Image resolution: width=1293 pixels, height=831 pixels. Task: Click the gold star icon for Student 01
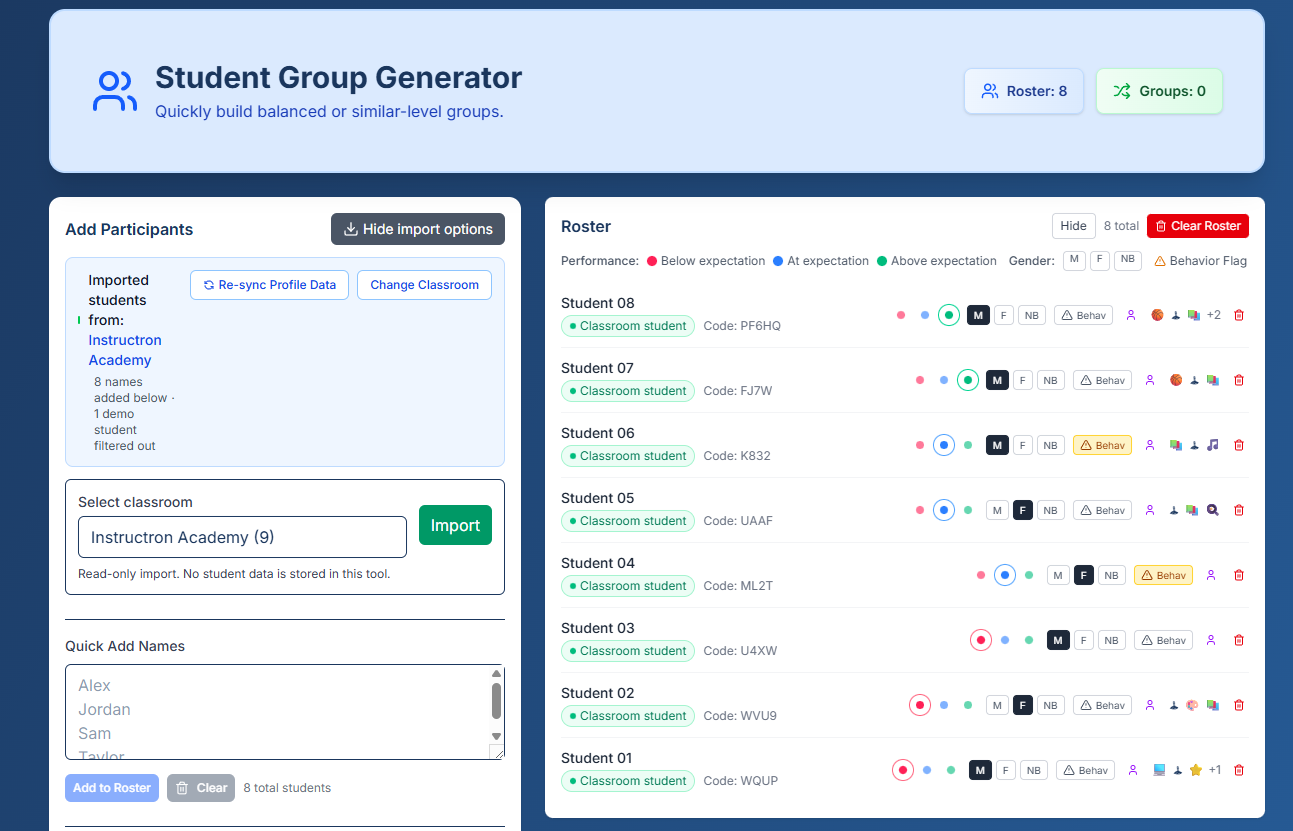tap(1195, 770)
